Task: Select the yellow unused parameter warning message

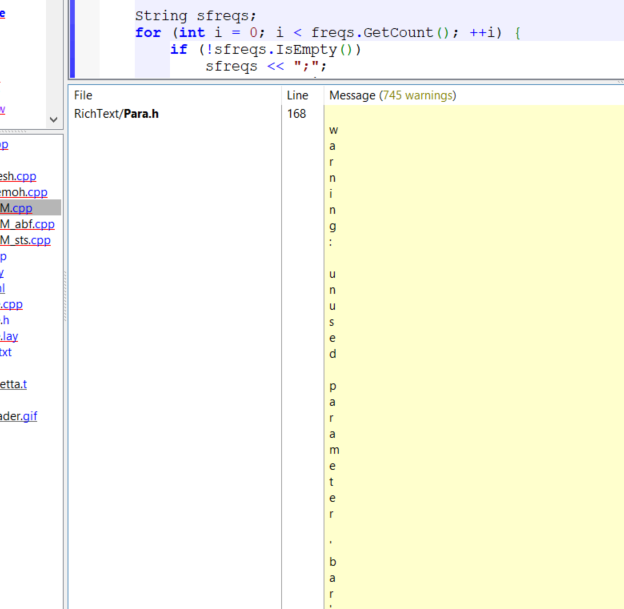Action: [x=333, y=300]
